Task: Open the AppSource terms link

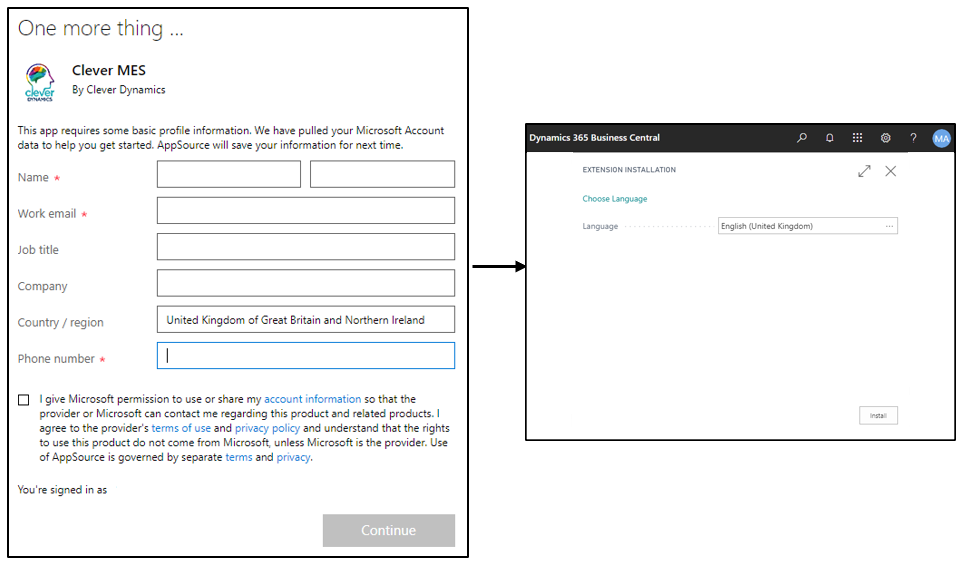Action: tap(239, 457)
